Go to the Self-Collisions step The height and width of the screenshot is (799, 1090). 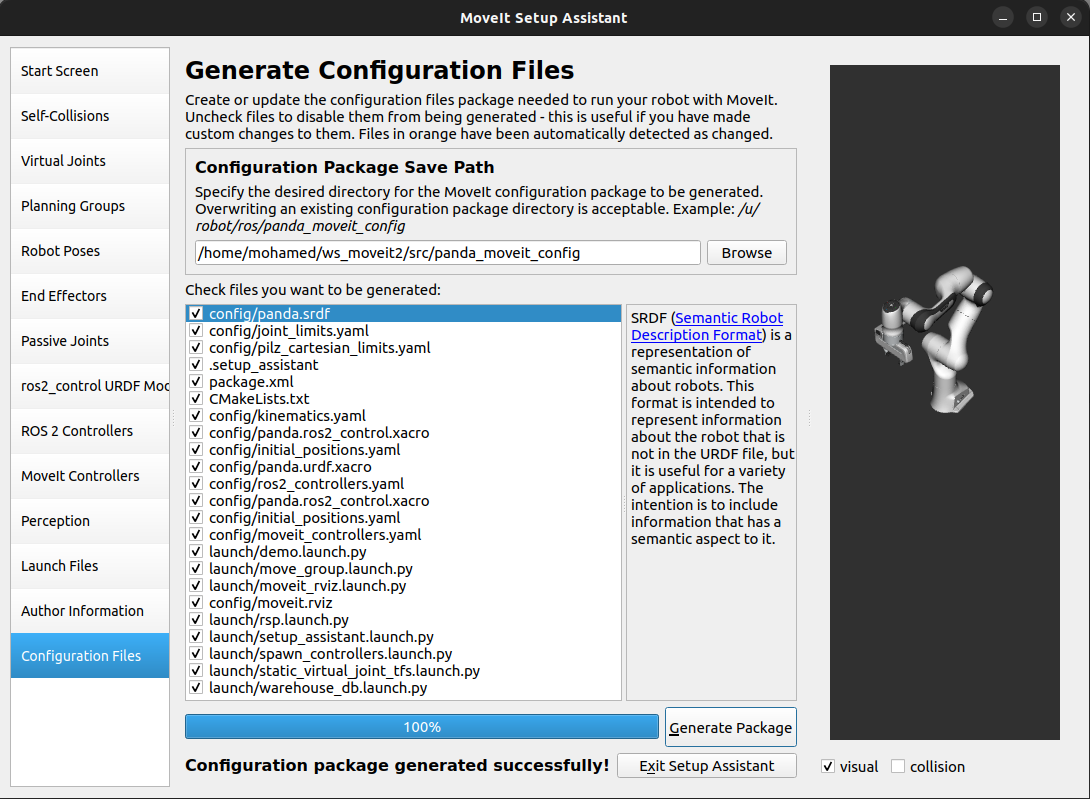[90, 116]
